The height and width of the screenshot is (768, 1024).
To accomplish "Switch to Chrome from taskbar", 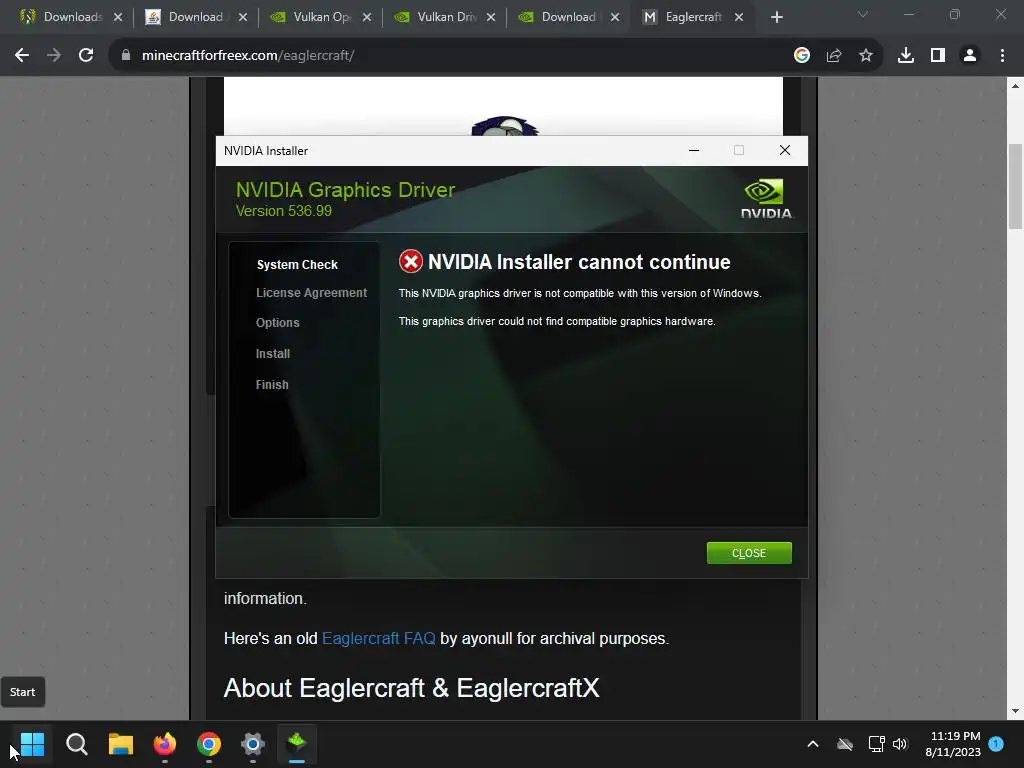I will click(x=209, y=744).
